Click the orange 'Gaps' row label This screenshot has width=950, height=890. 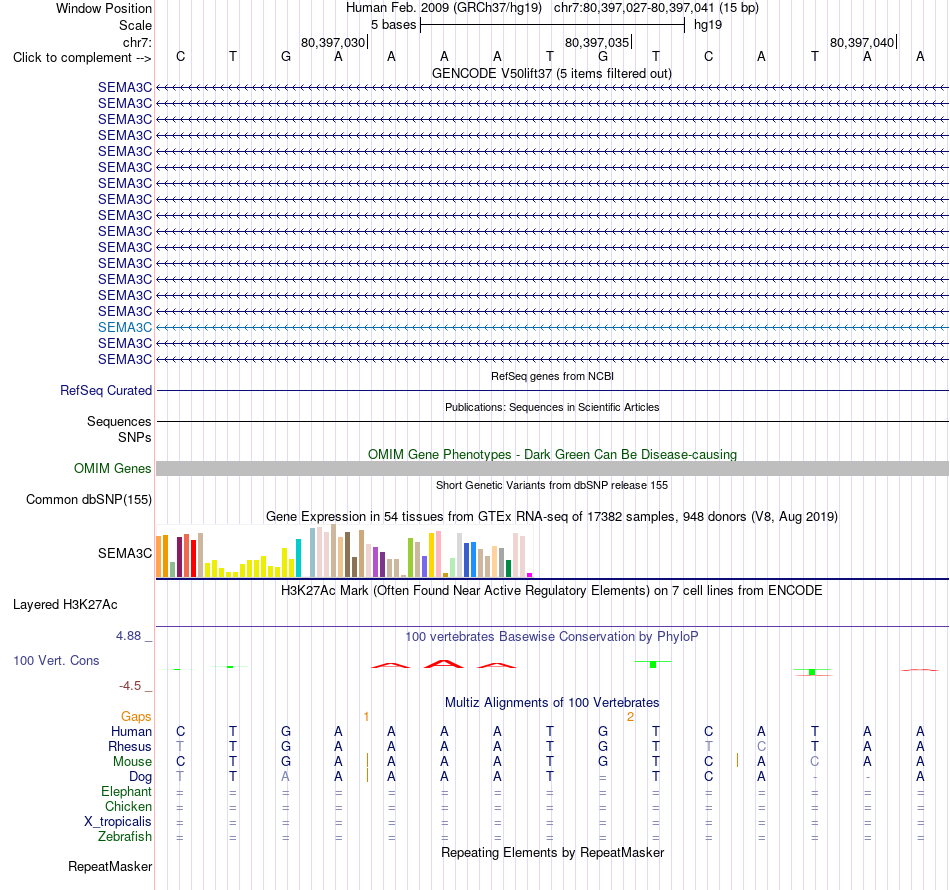point(136,717)
